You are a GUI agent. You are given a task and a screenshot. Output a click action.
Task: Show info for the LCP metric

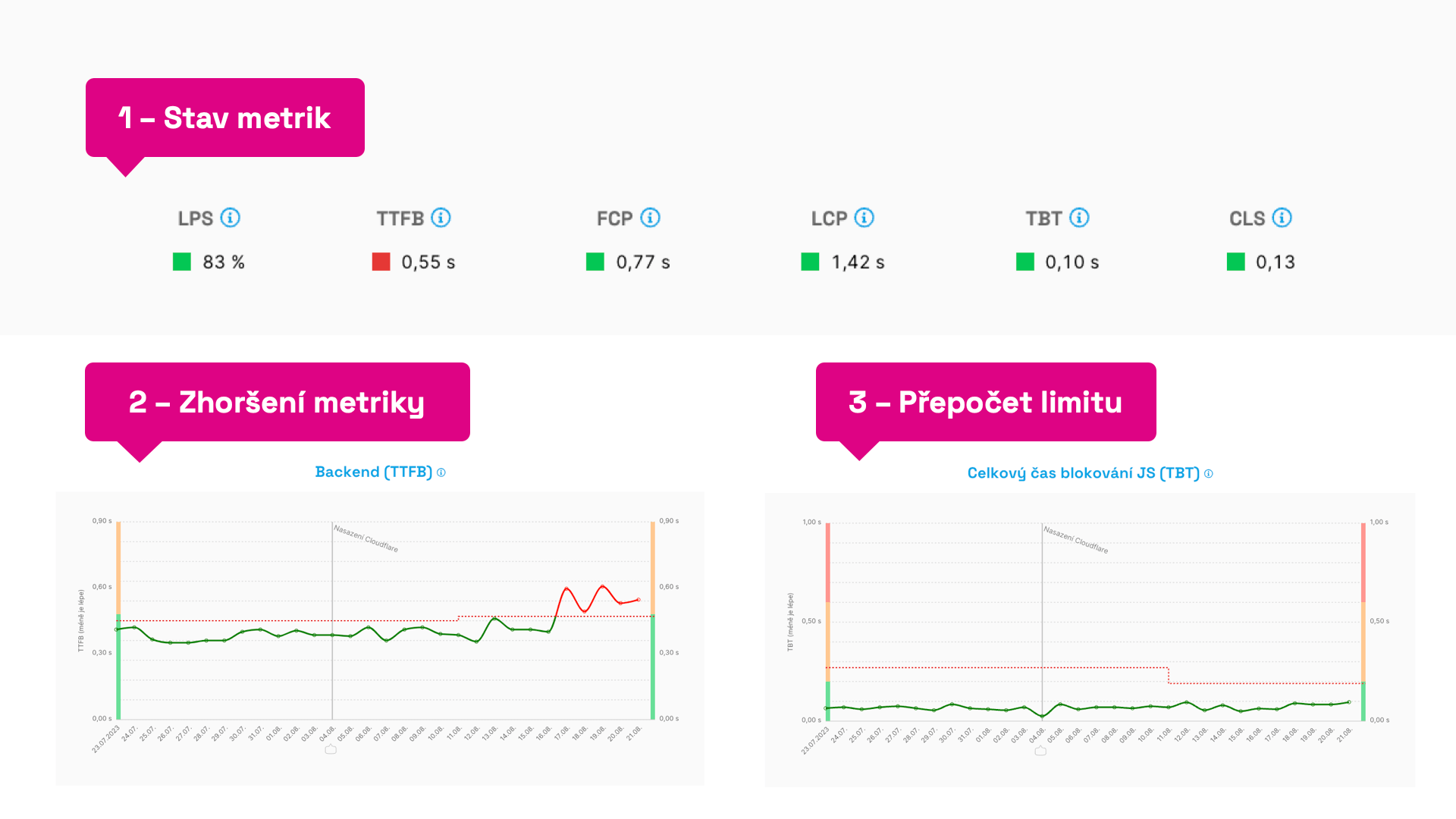click(x=864, y=218)
